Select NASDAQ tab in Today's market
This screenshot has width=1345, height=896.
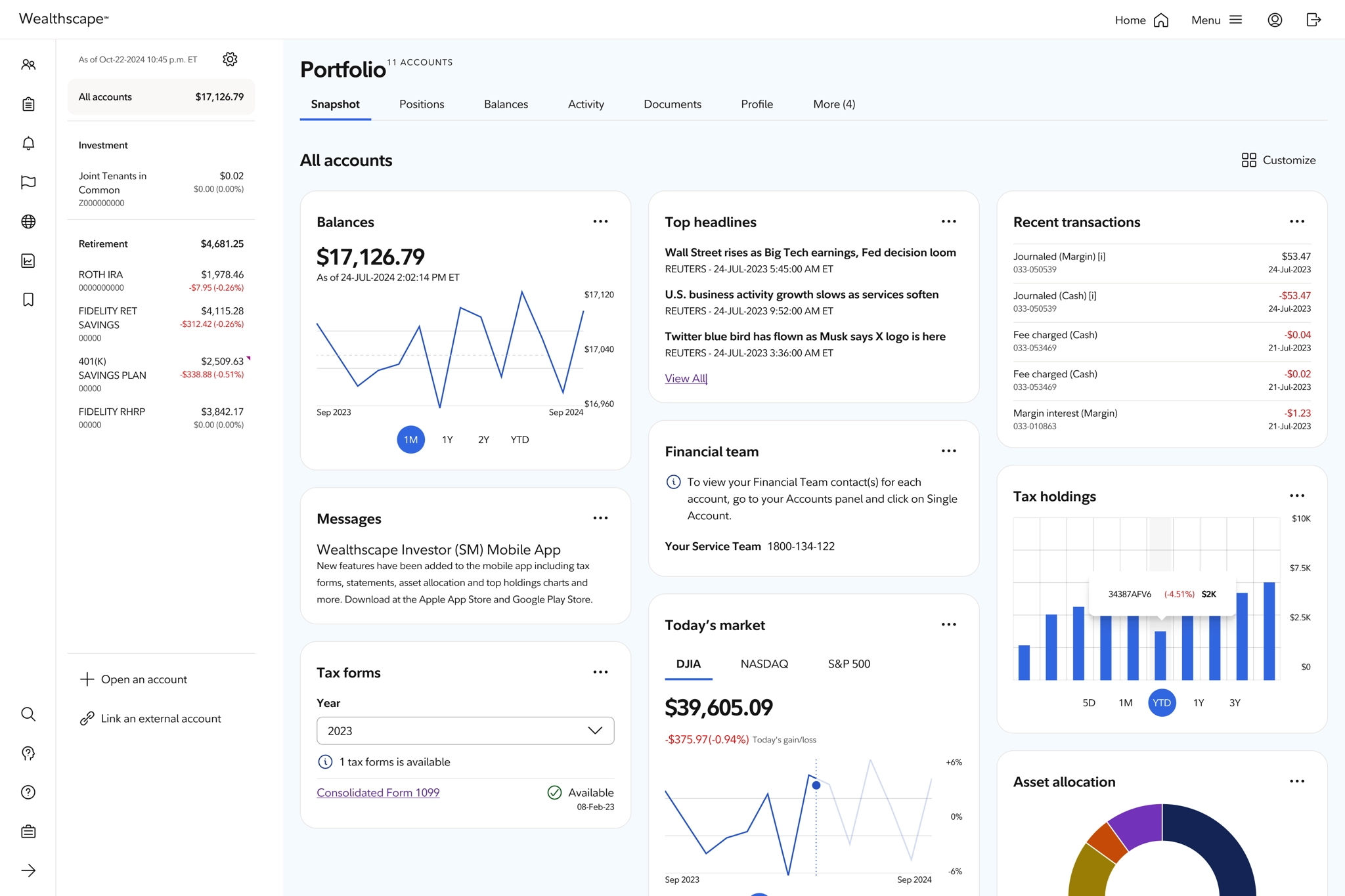pos(764,664)
